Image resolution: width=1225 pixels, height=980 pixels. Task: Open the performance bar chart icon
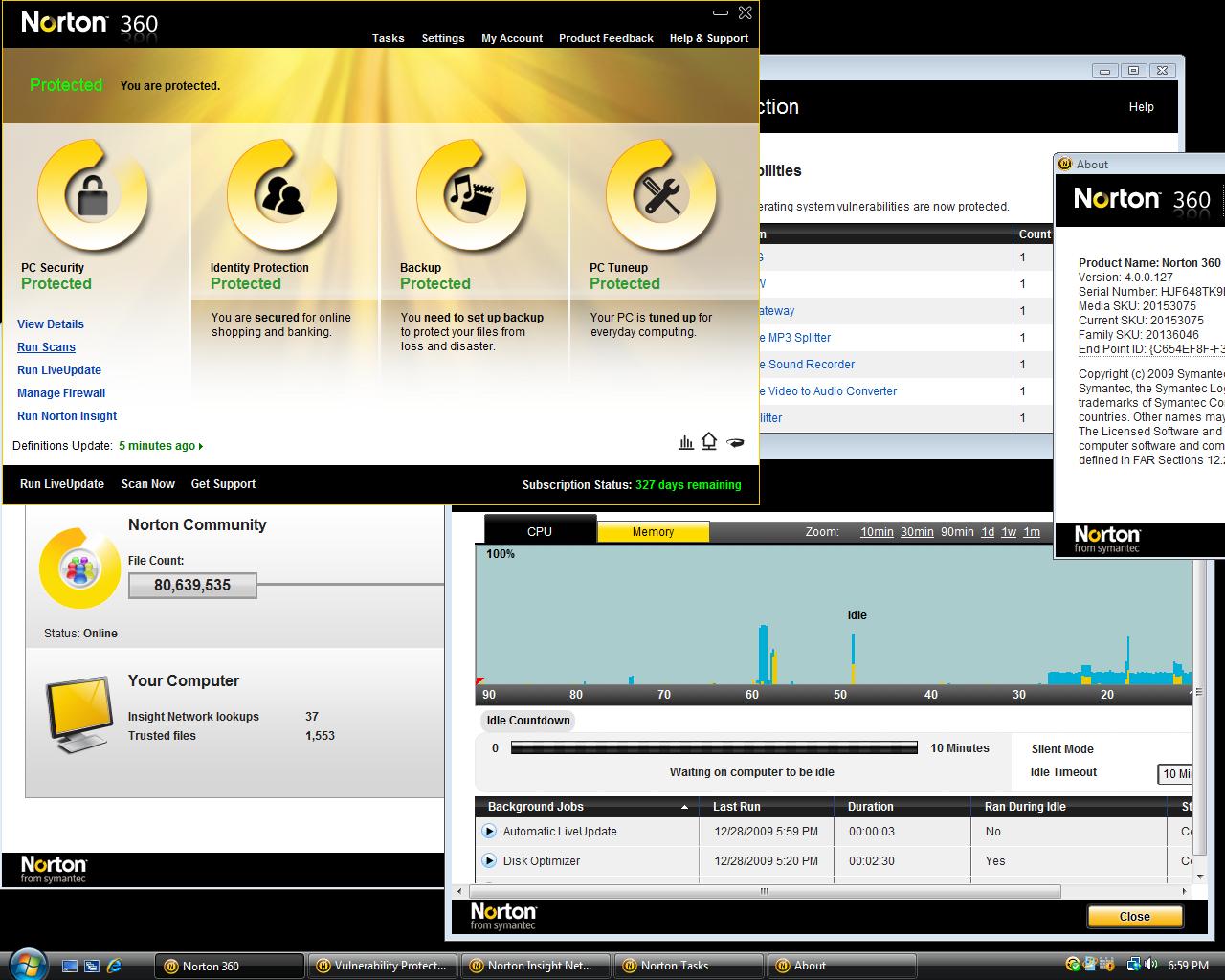[686, 441]
